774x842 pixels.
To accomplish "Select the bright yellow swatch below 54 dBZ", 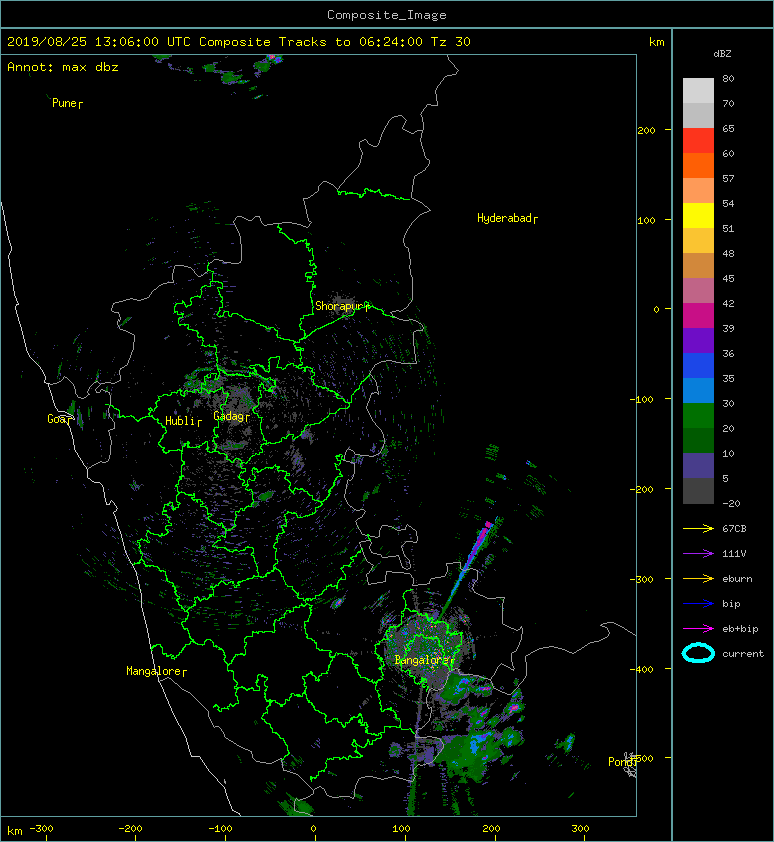I will pos(698,216).
